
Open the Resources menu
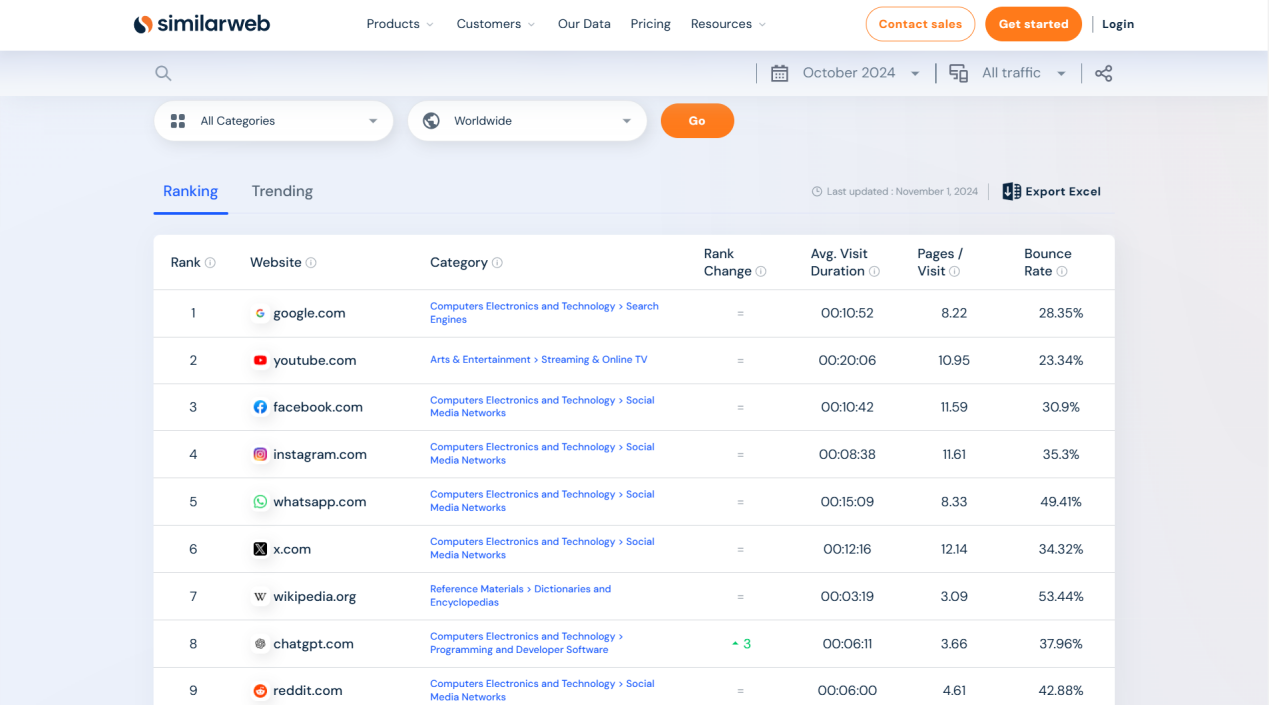tap(728, 24)
